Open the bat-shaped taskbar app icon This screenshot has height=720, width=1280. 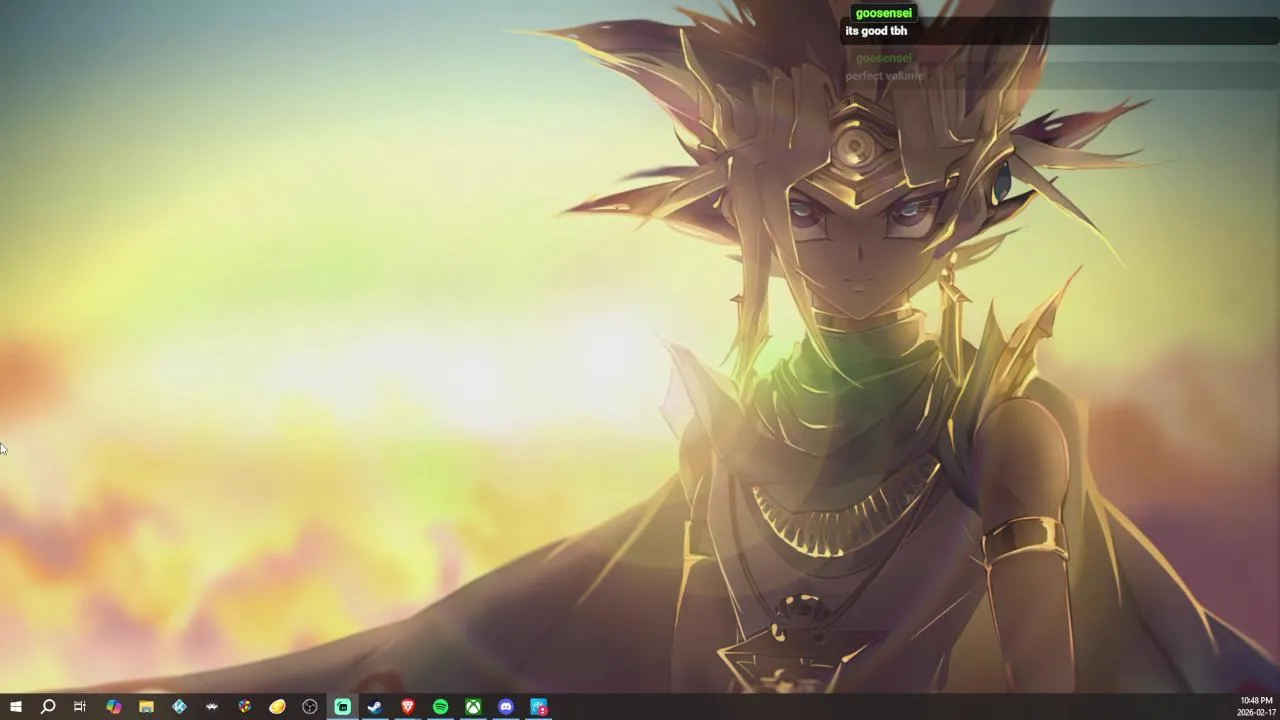212,707
